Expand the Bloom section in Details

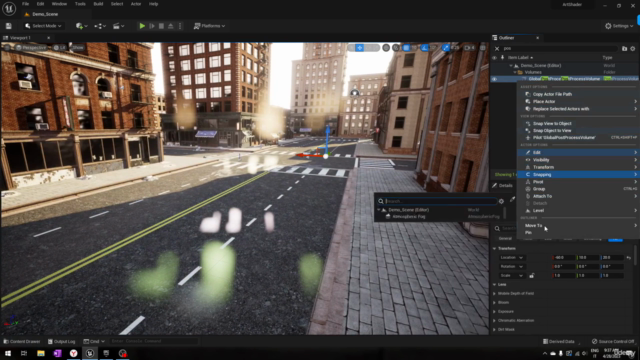[x=503, y=302]
